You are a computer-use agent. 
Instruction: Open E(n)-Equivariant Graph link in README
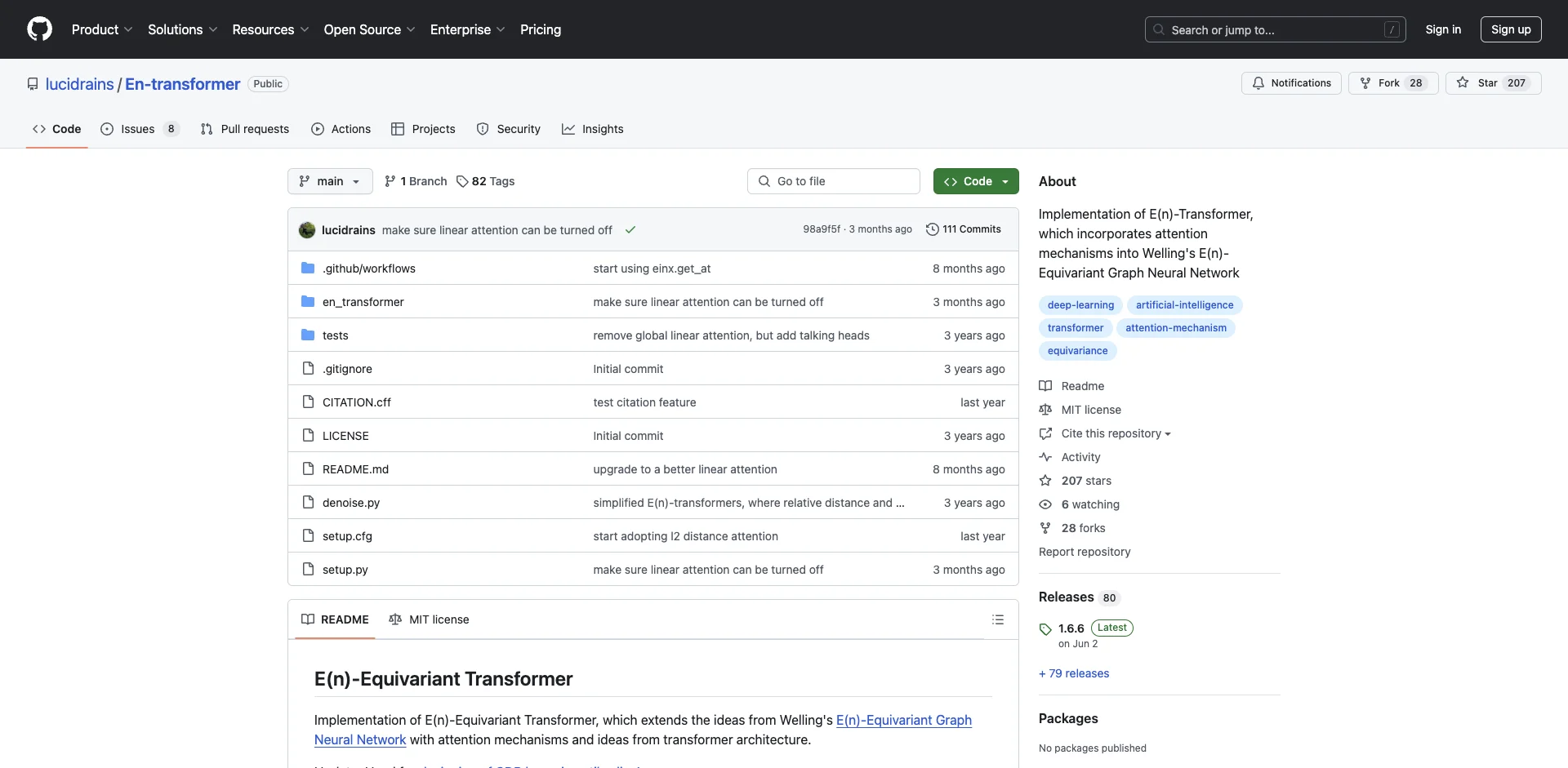904,720
